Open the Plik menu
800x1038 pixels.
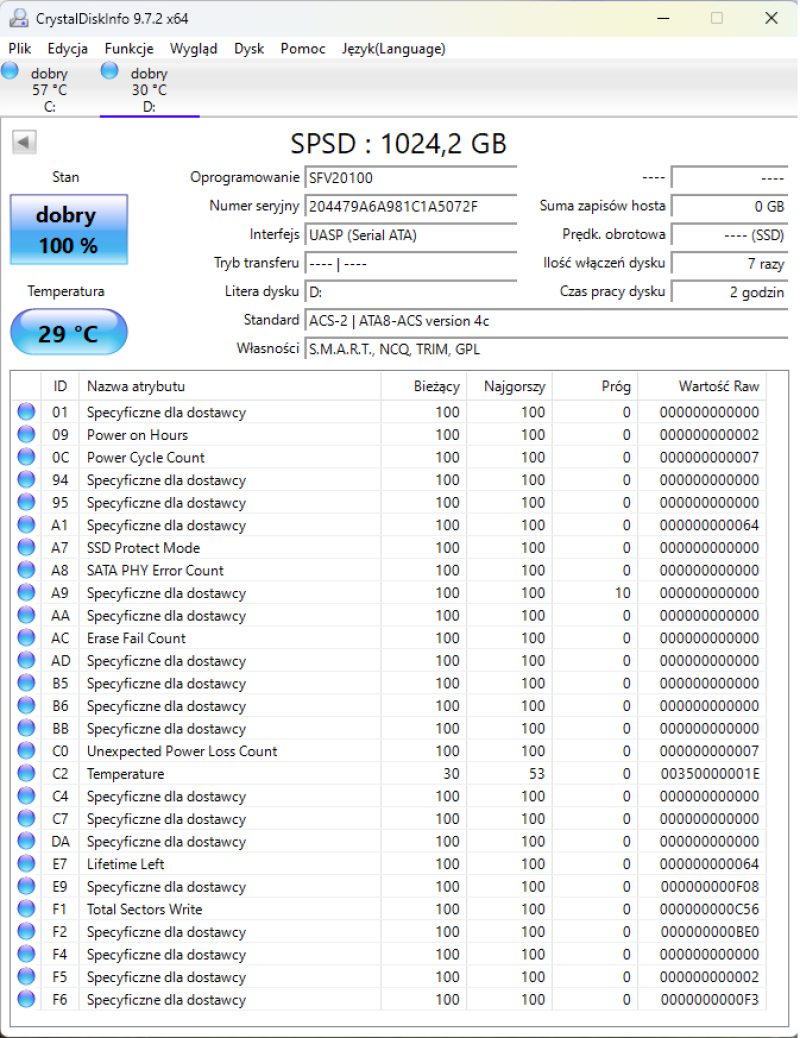coord(20,48)
